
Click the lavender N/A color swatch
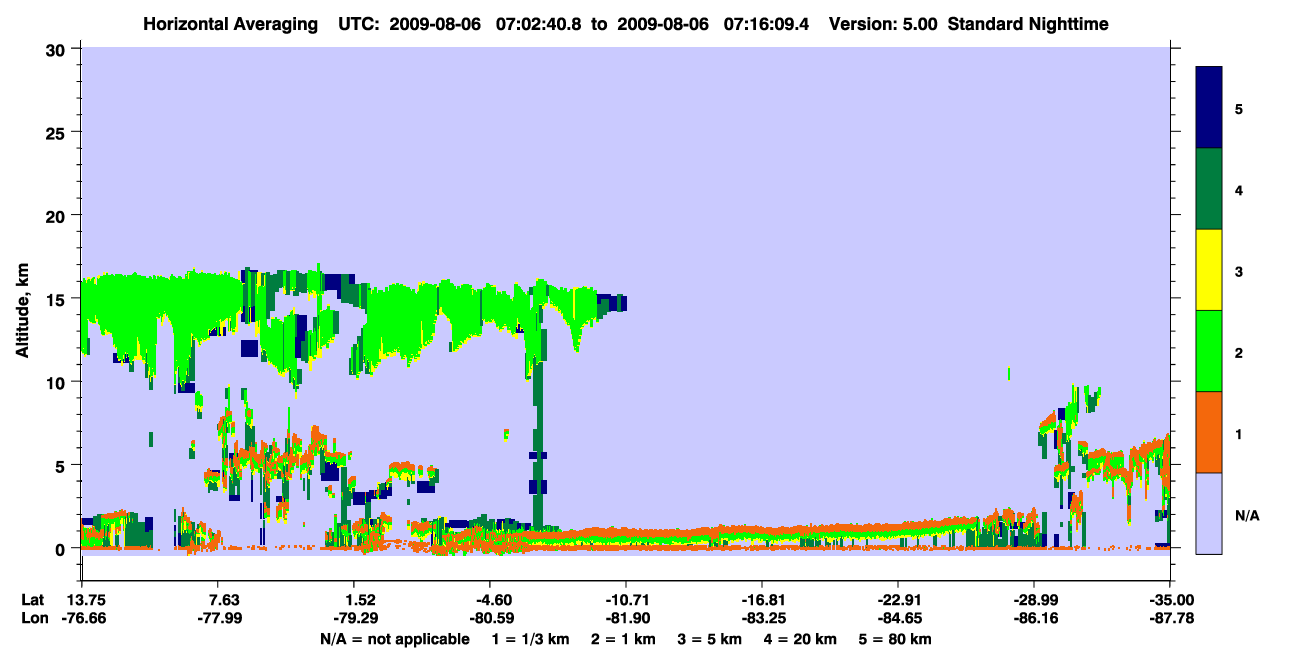click(1209, 513)
